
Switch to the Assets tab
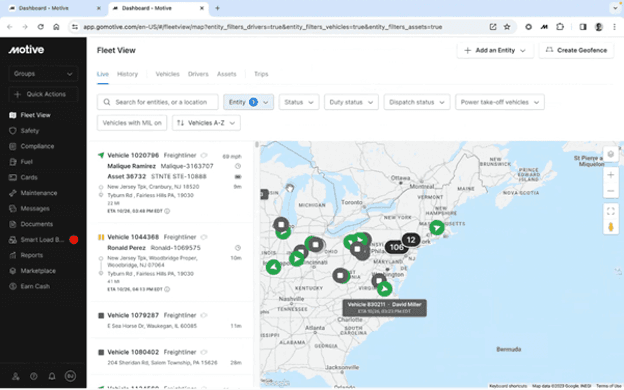click(226, 74)
